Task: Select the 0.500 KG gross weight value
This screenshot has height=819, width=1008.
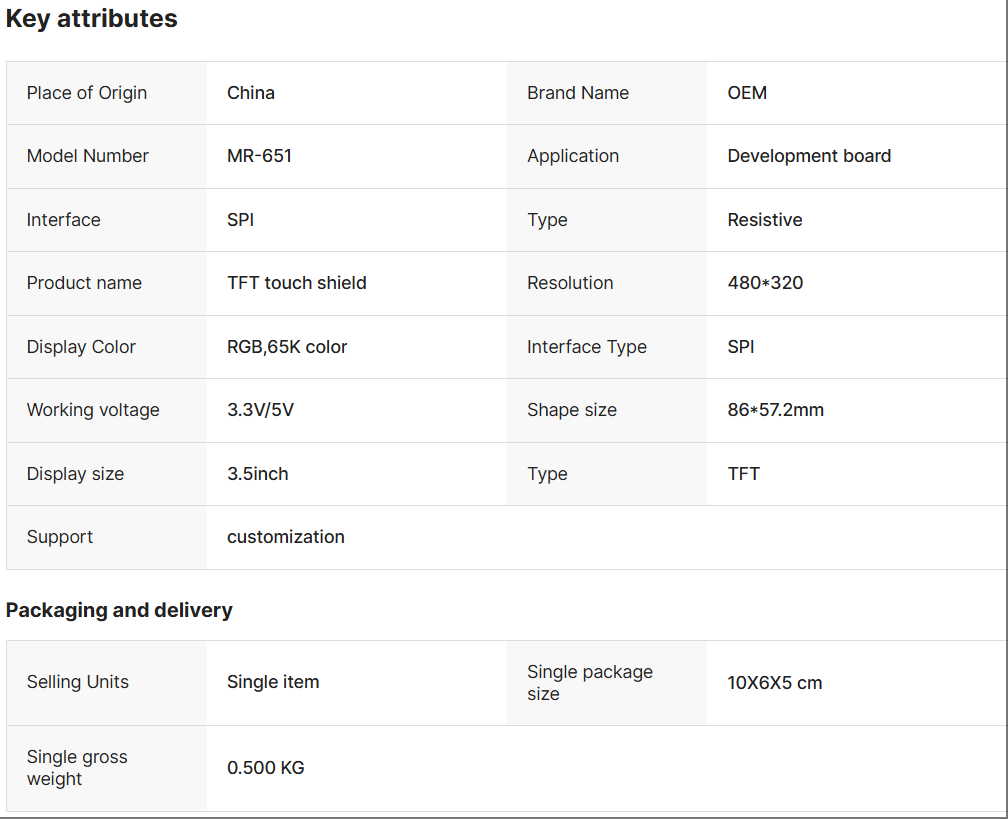Action: point(266,768)
